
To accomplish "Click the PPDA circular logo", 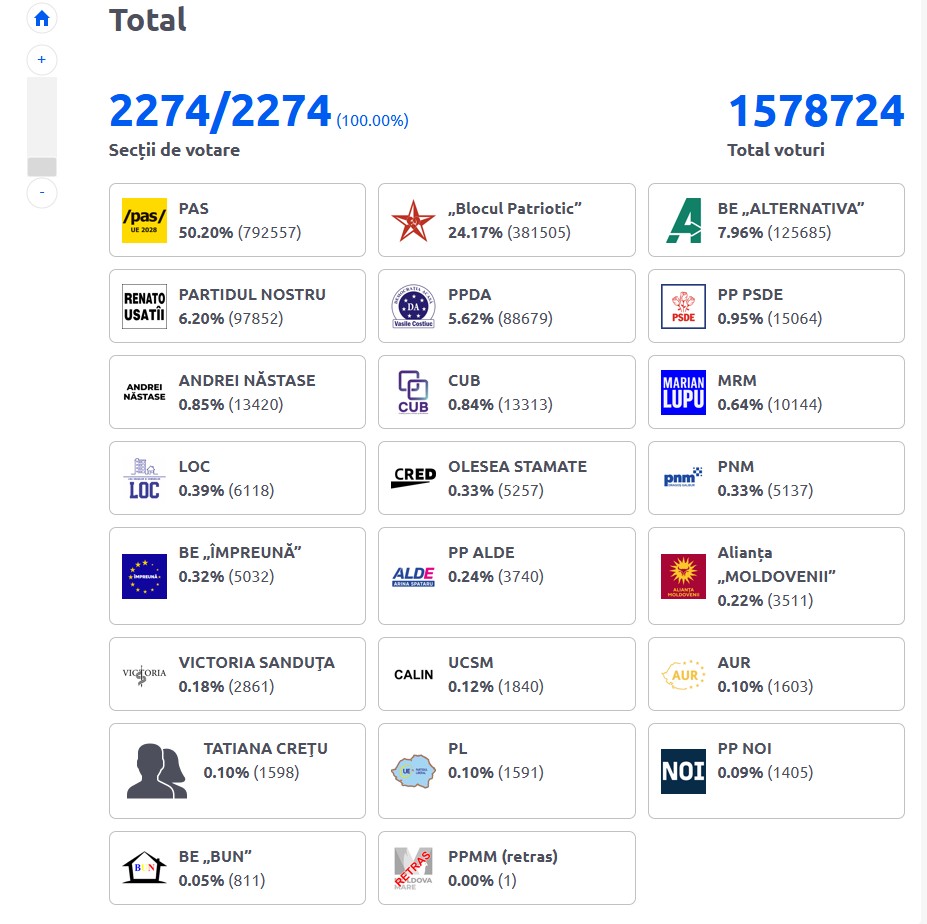I will click(x=413, y=306).
